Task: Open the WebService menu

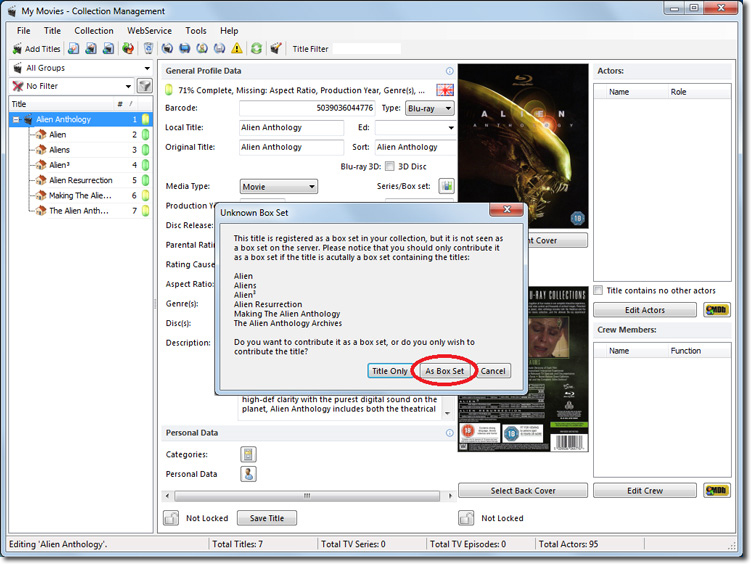Action: pyautogui.click(x=148, y=31)
